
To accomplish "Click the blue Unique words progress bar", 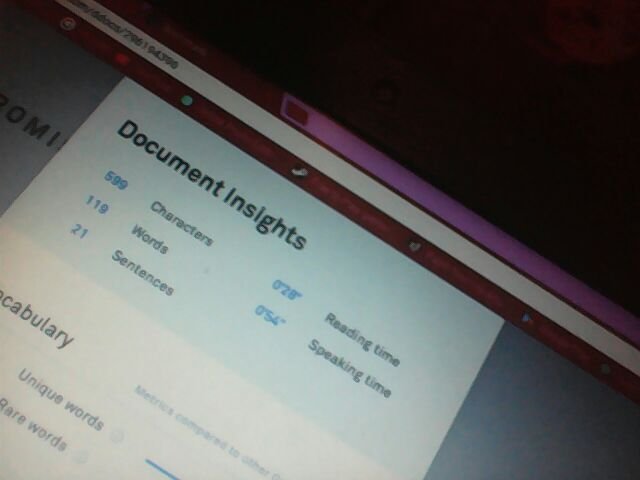I will (x=161, y=470).
